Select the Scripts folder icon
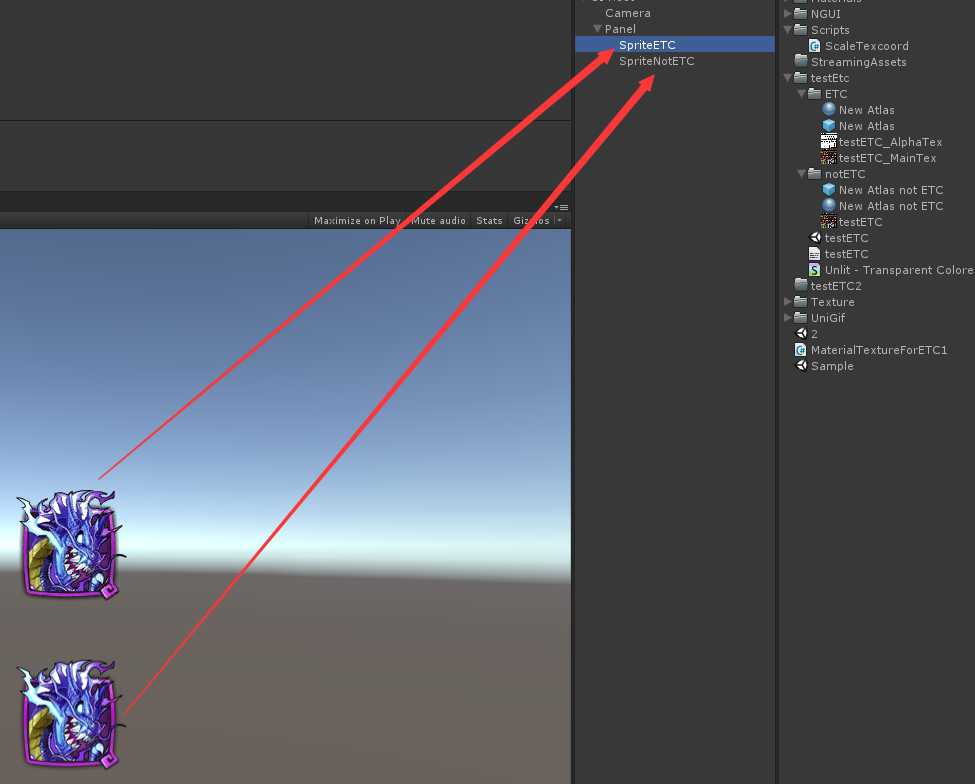975x784 pixels. (x=801, y=29)
